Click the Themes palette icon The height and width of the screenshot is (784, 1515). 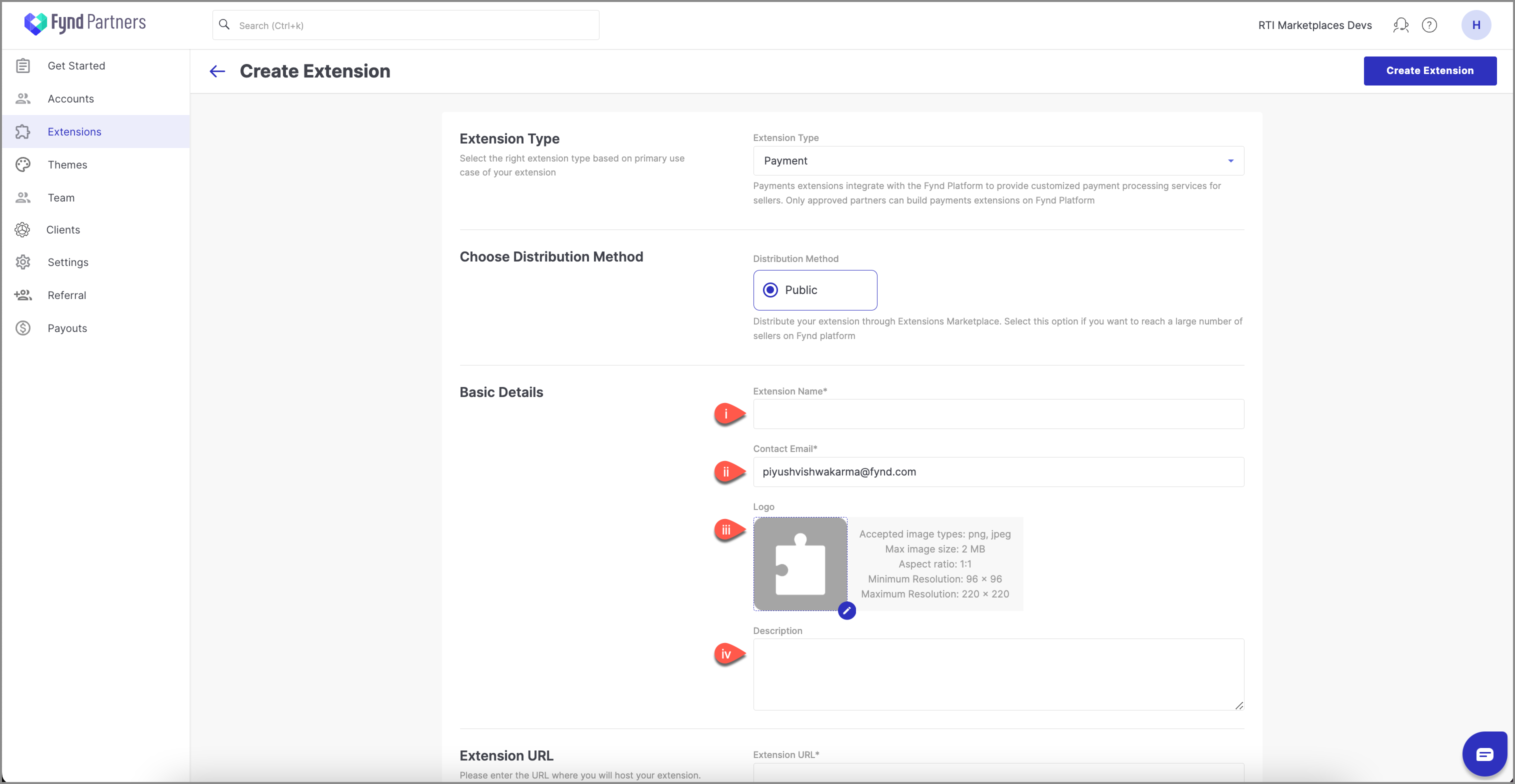click(23, 164)
